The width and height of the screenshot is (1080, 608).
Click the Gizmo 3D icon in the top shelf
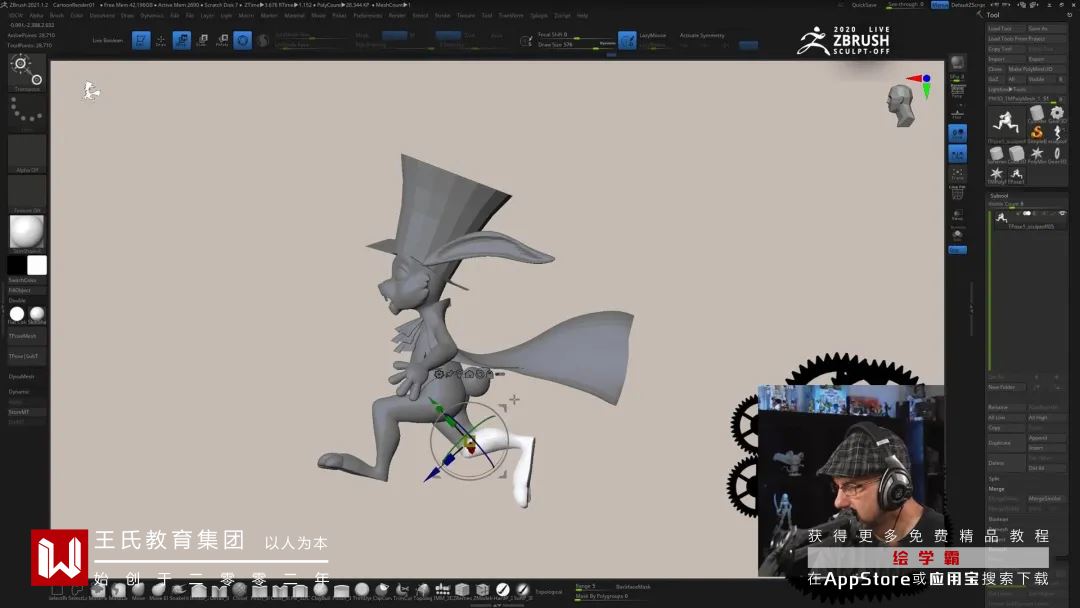coord(242,40)
